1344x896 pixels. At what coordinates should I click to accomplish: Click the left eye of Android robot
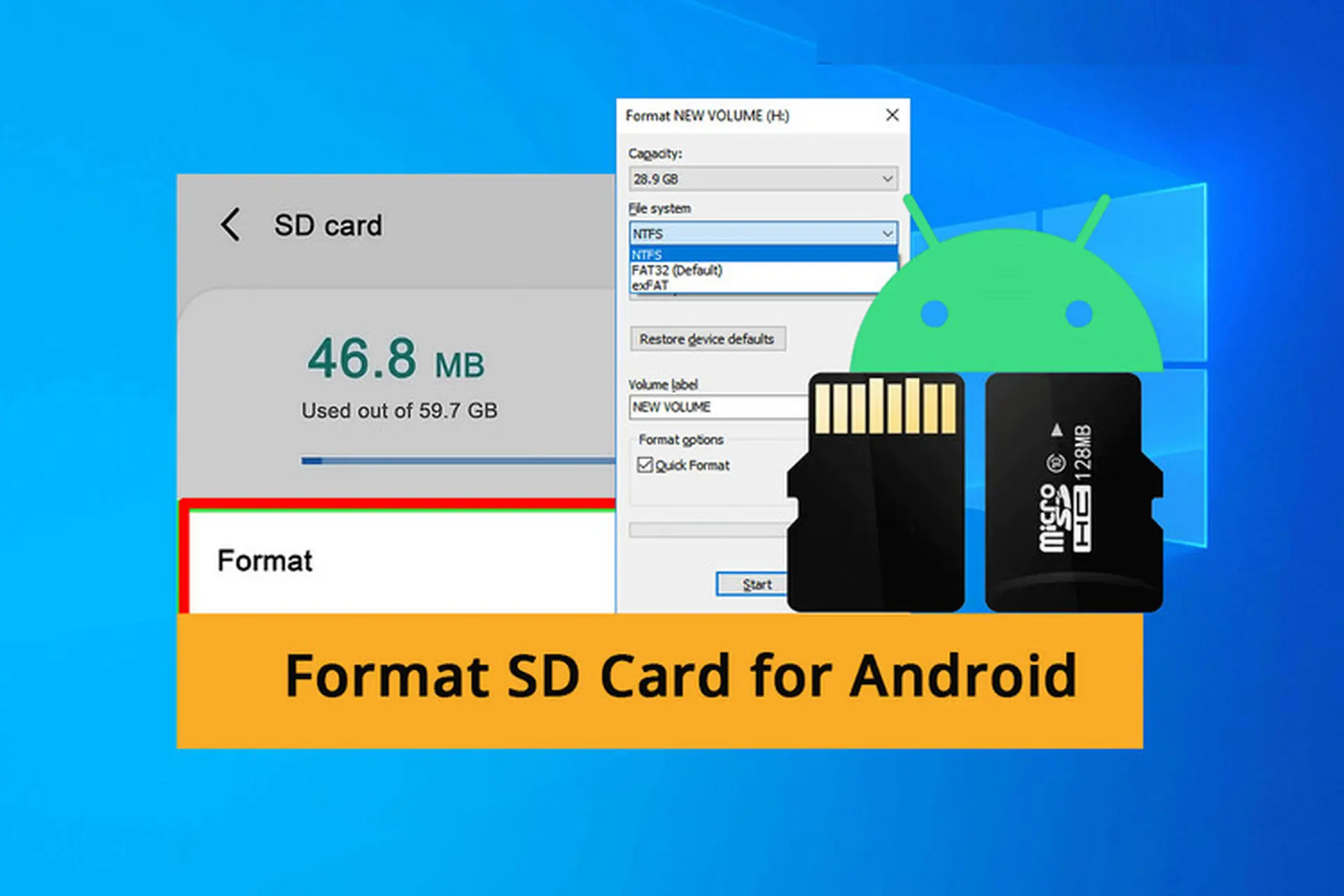[934, 314]
